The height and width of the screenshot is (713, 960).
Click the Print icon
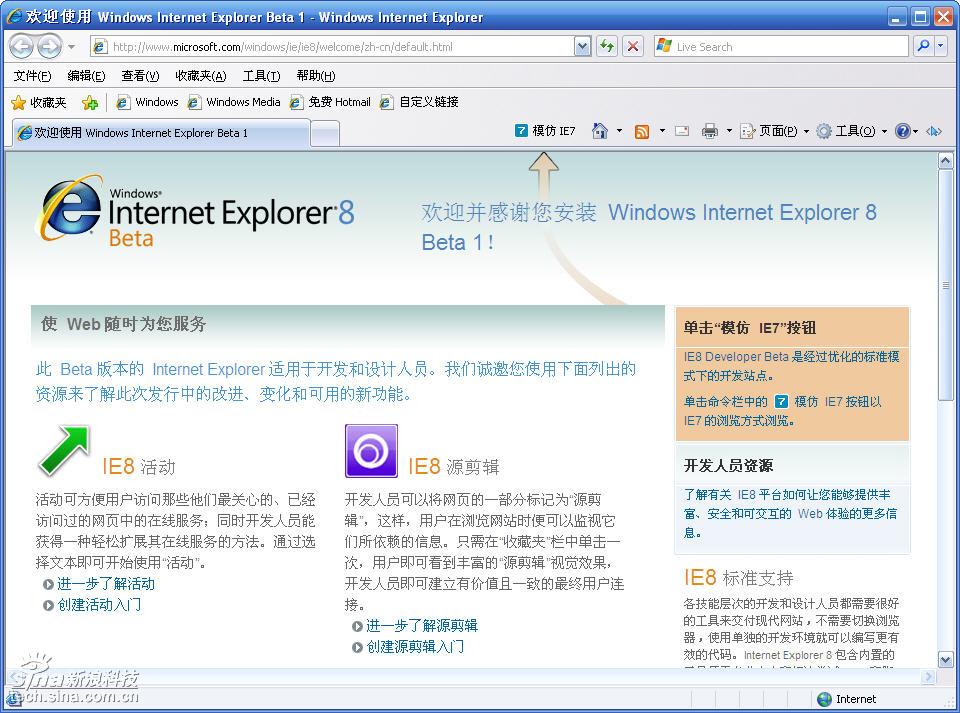pyautogui.click(x=710, y=131)
